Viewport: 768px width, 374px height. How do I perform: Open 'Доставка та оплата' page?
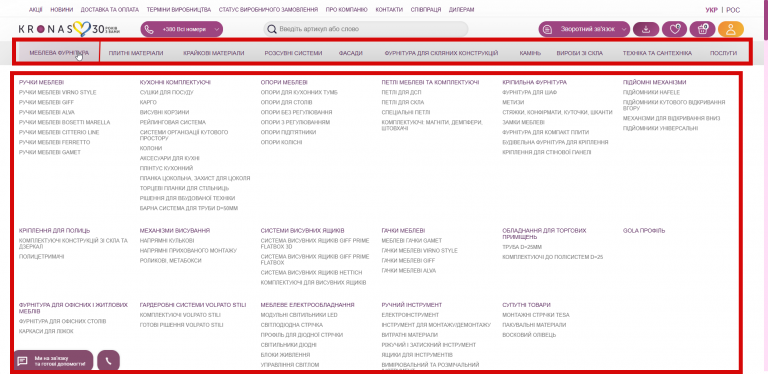110,10
